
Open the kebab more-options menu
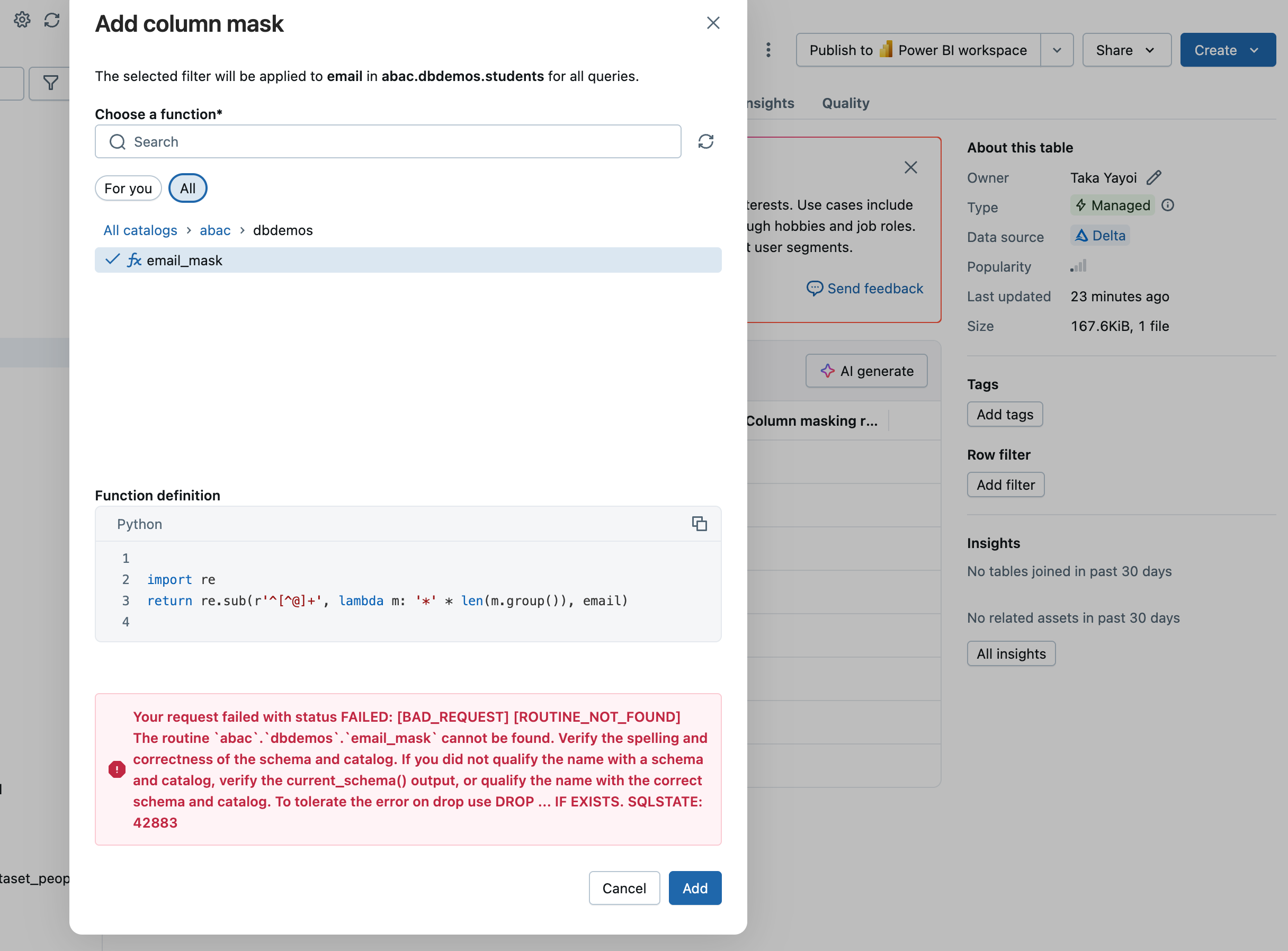pos(768,50)
